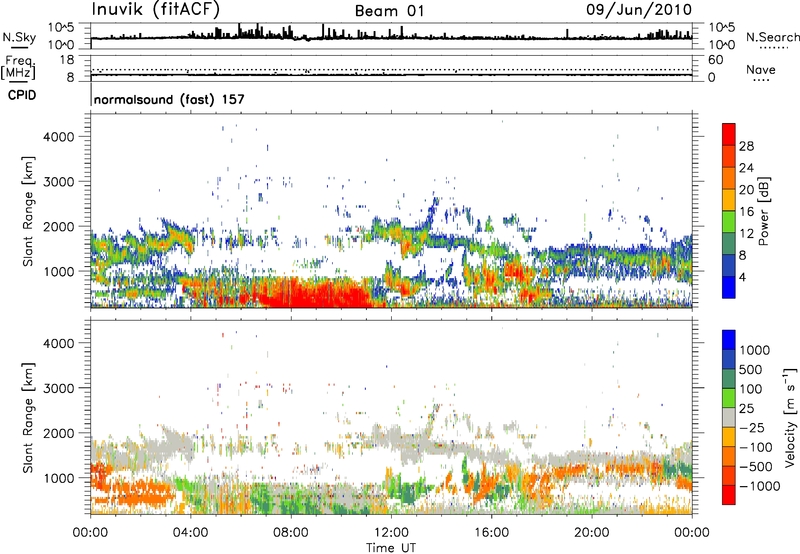The width and height of the screenshot is (800, 554).
Task: Pick the blue top segment of the velocity color bar
Action: pos(729,340)
